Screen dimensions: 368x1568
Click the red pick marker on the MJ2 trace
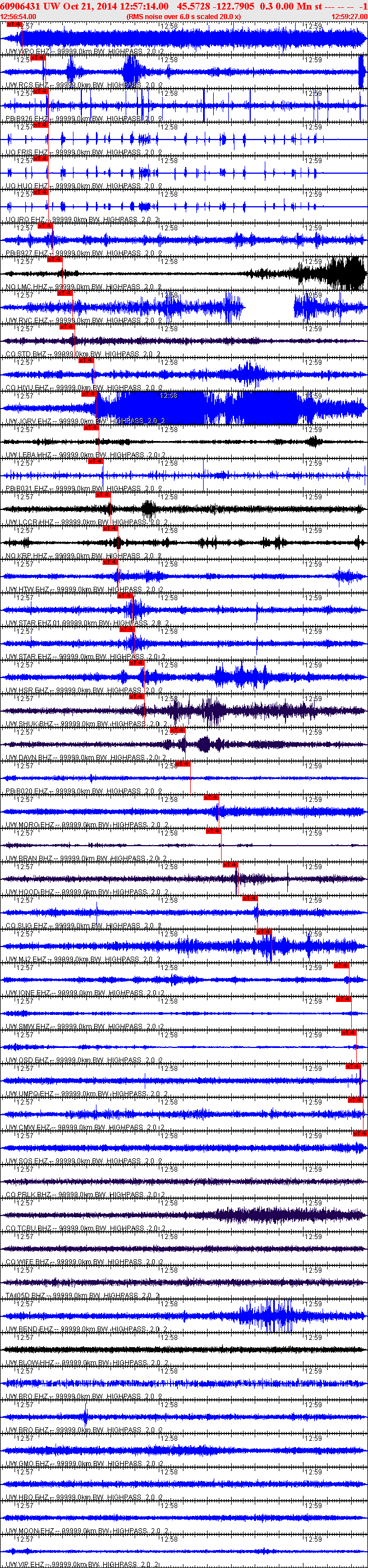coord(264,931)
